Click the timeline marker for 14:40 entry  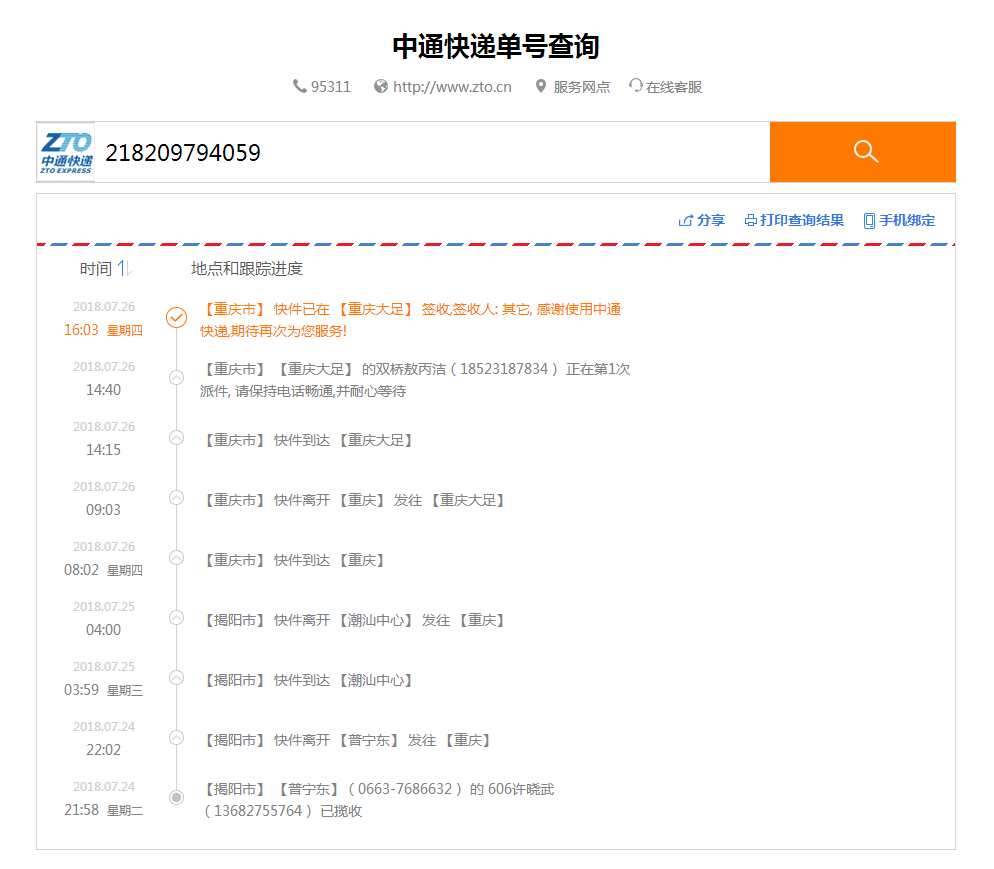[x=177, y=378]
